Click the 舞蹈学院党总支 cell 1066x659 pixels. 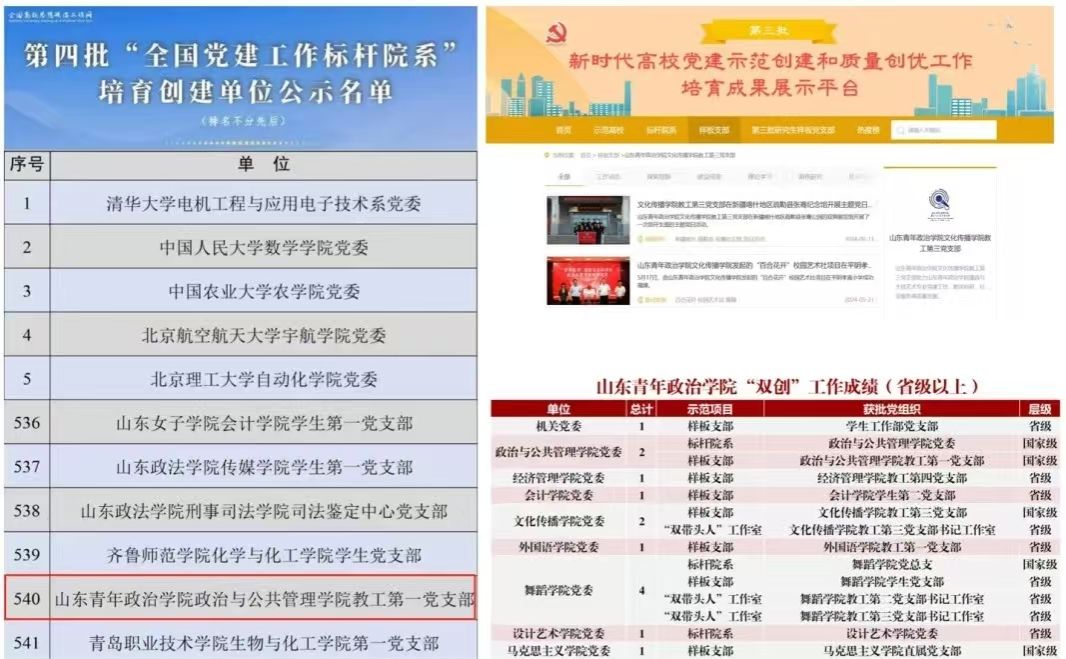coord(892,564)
